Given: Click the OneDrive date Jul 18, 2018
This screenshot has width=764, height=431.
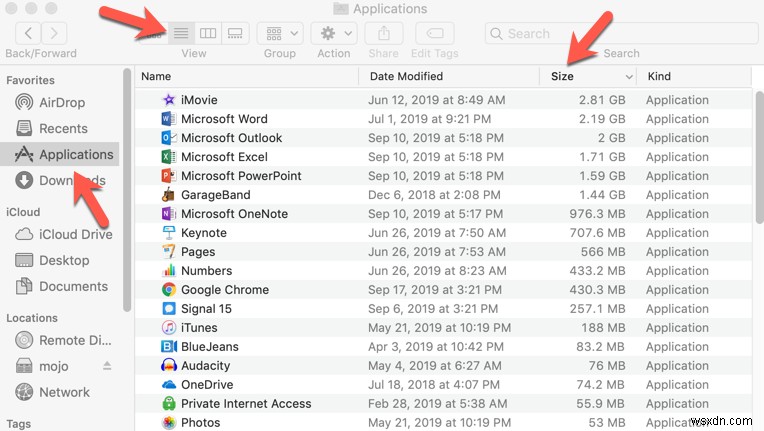Looking at the screenshot, I should click(x=434, y=385).
